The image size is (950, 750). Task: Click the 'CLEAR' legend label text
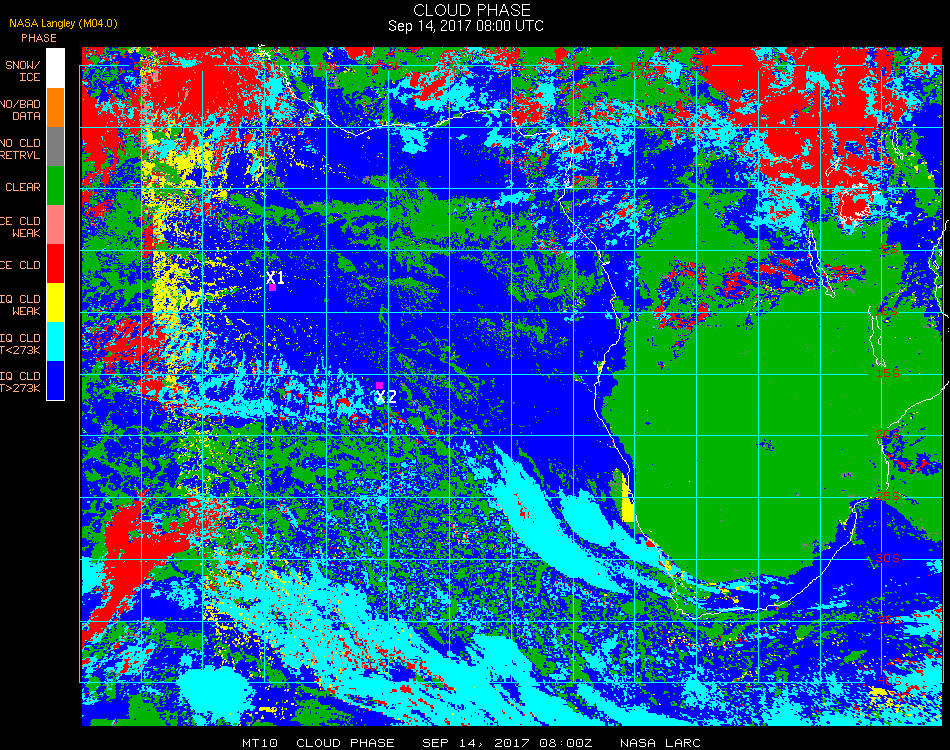coord(23,187)
